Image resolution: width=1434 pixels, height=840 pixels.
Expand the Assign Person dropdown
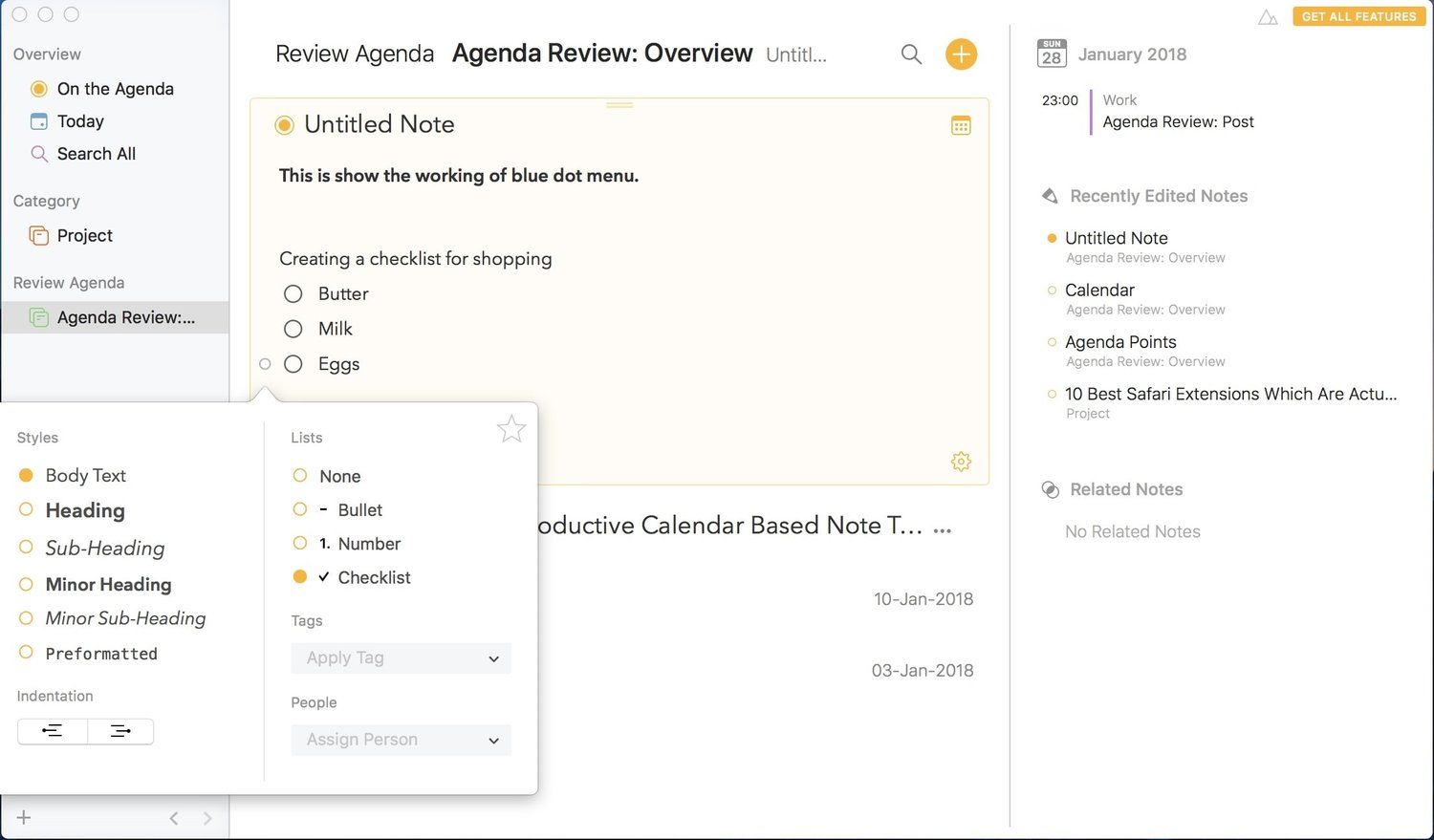coord(401,740)
